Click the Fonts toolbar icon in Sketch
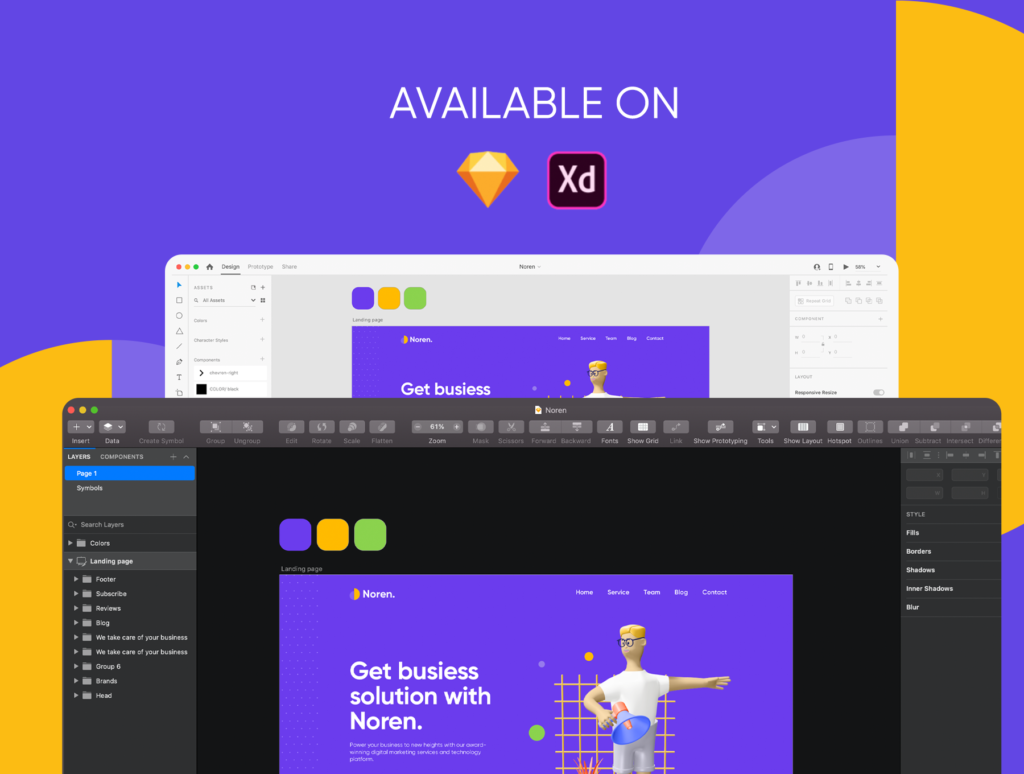 click(x=610, y=427)
